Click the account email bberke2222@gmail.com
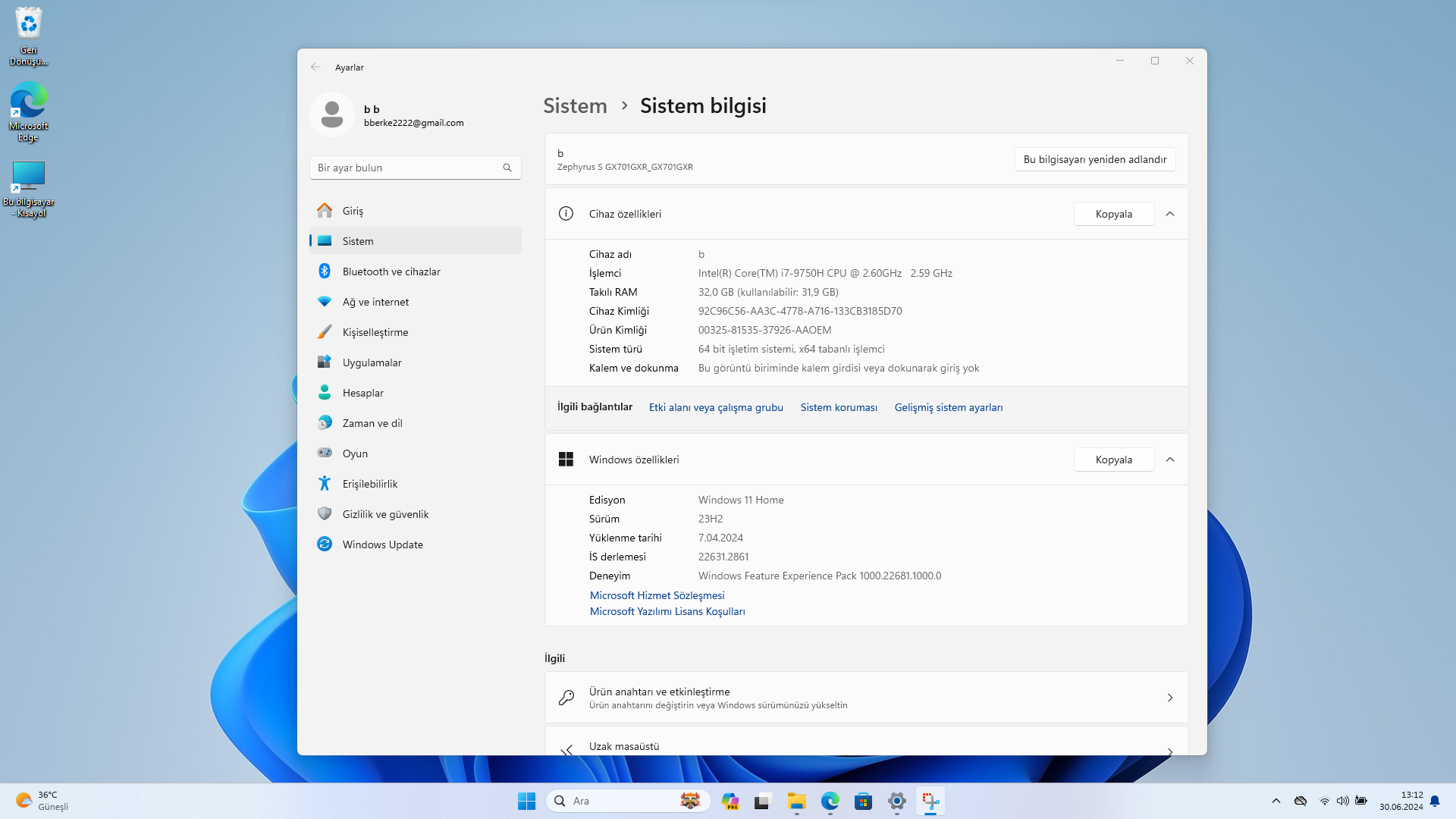Screen dimensions: 1456x819 (x=413, y=123)
